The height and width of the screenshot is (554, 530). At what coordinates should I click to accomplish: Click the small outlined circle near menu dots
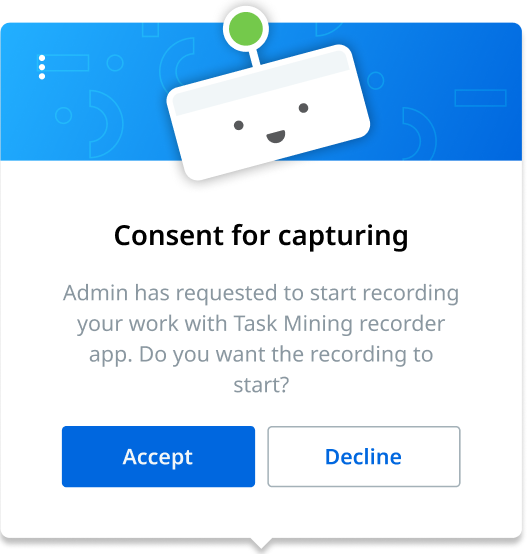(x=115, y=63)
